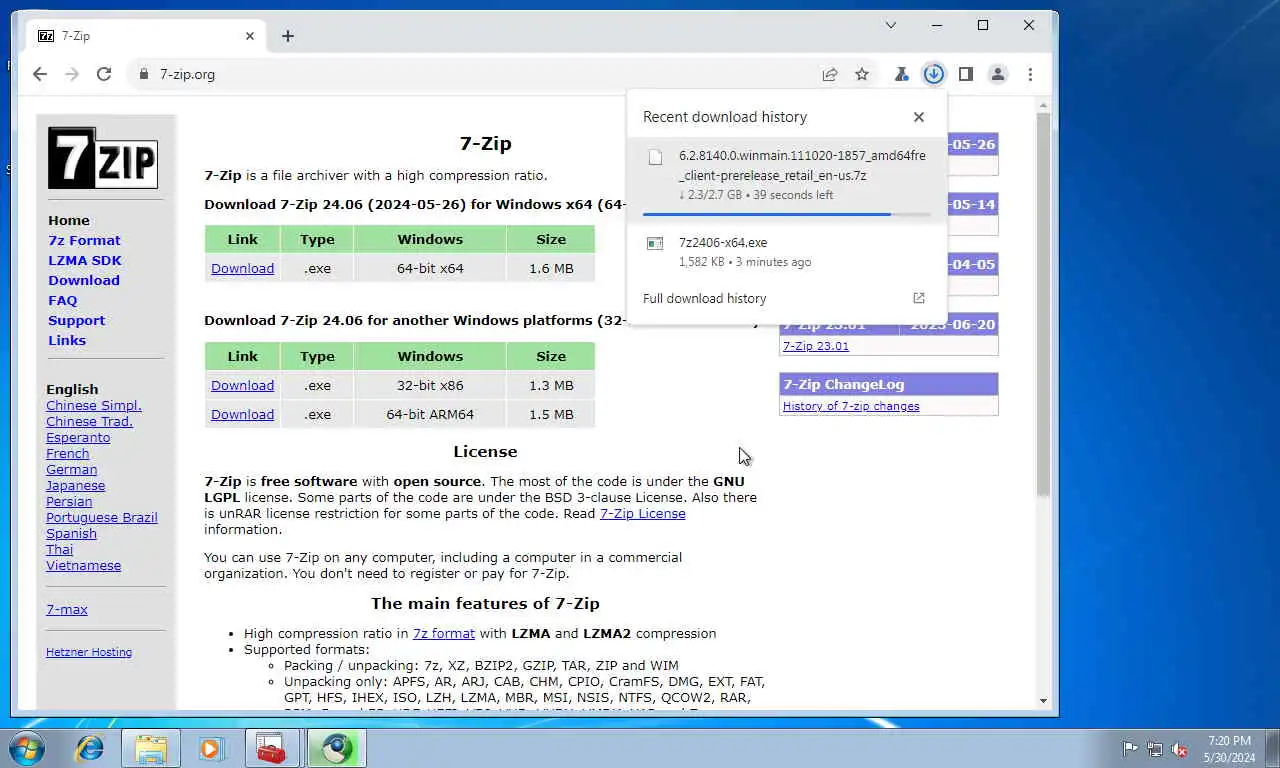1280x768 pixels.
Task: Open a new tab with plus button
Action: coord(288,36)
